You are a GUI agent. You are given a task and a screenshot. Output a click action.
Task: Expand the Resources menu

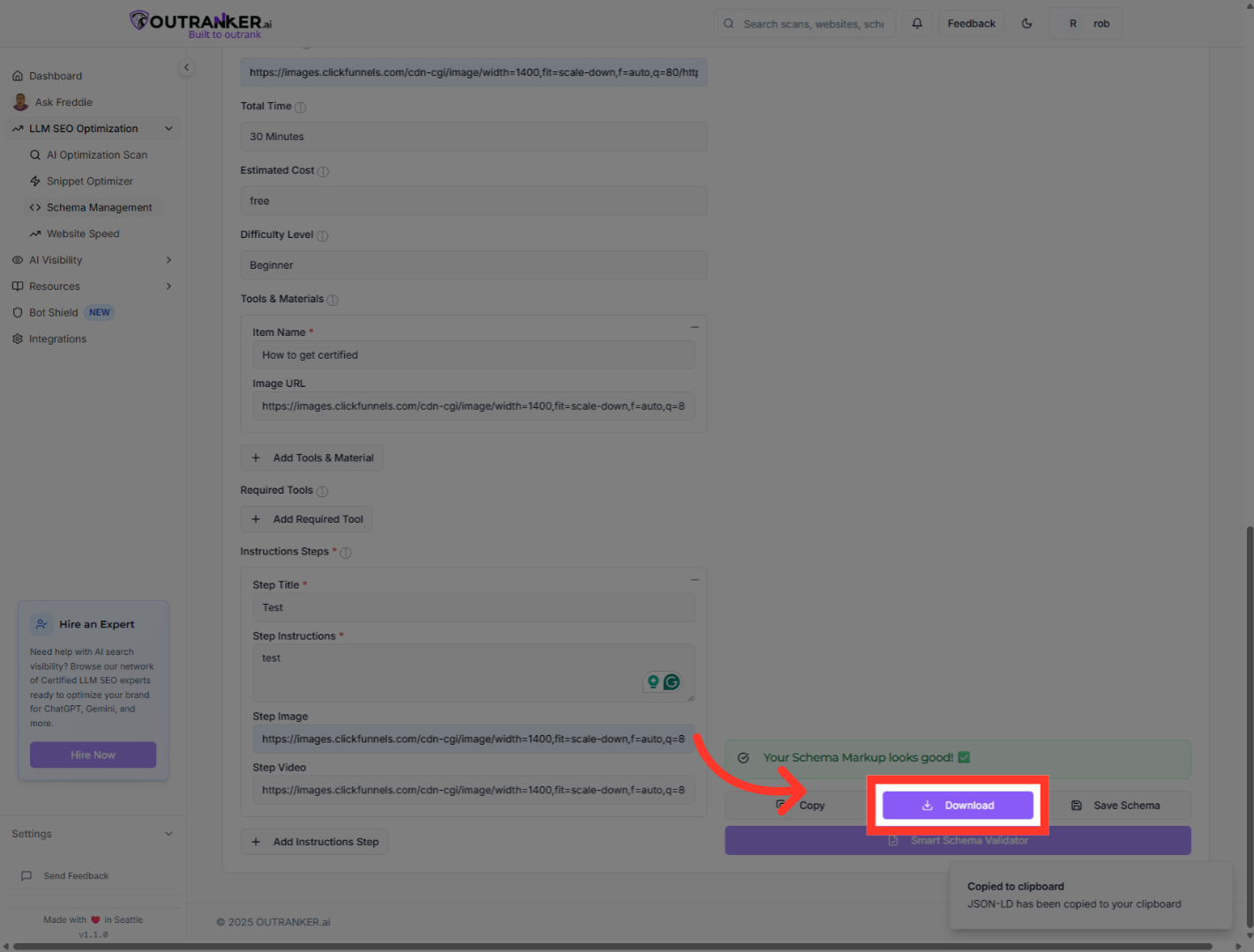[x=168, y=286]
